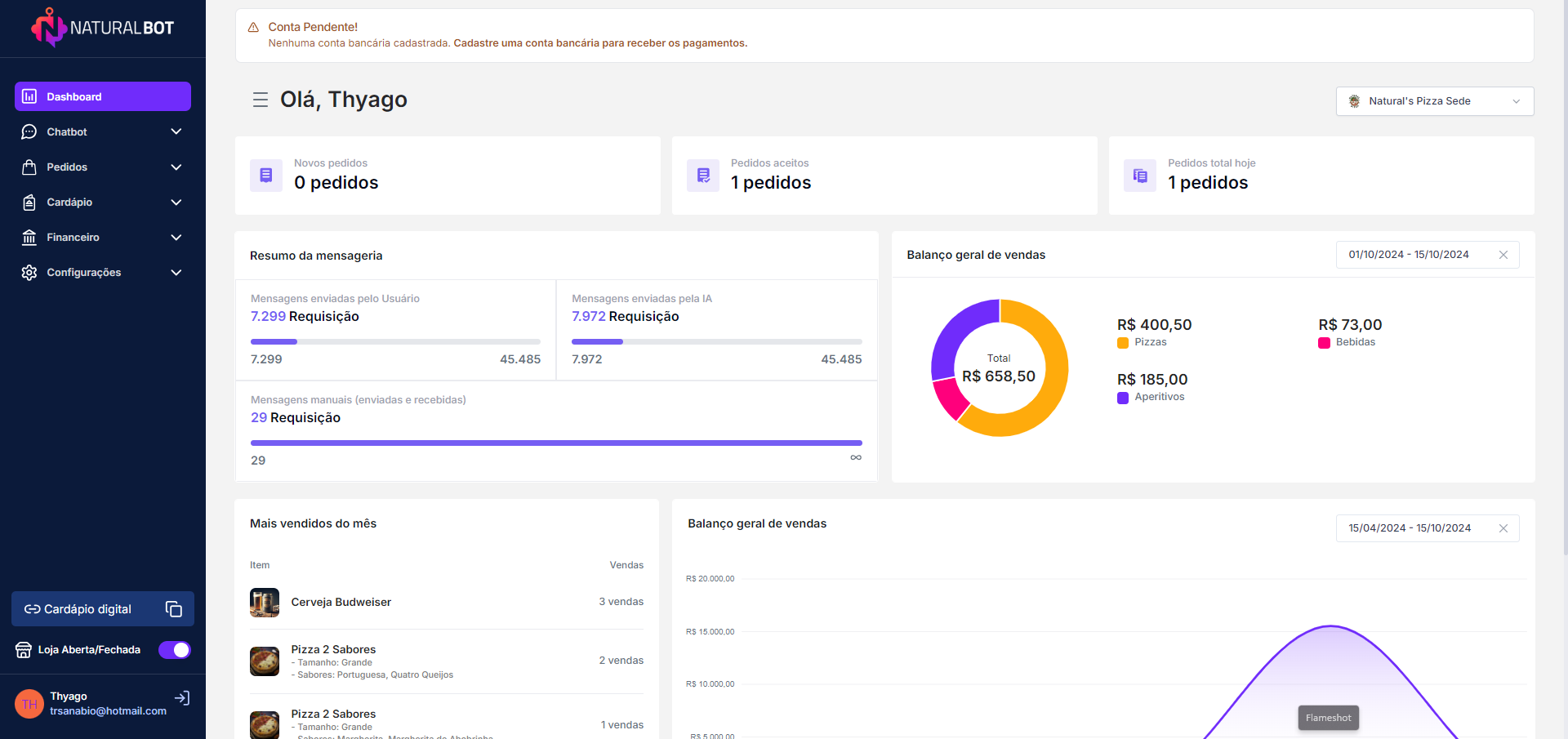Clear the 15/04/2024 - 15/10/2024 date range

coord(1503,528)
